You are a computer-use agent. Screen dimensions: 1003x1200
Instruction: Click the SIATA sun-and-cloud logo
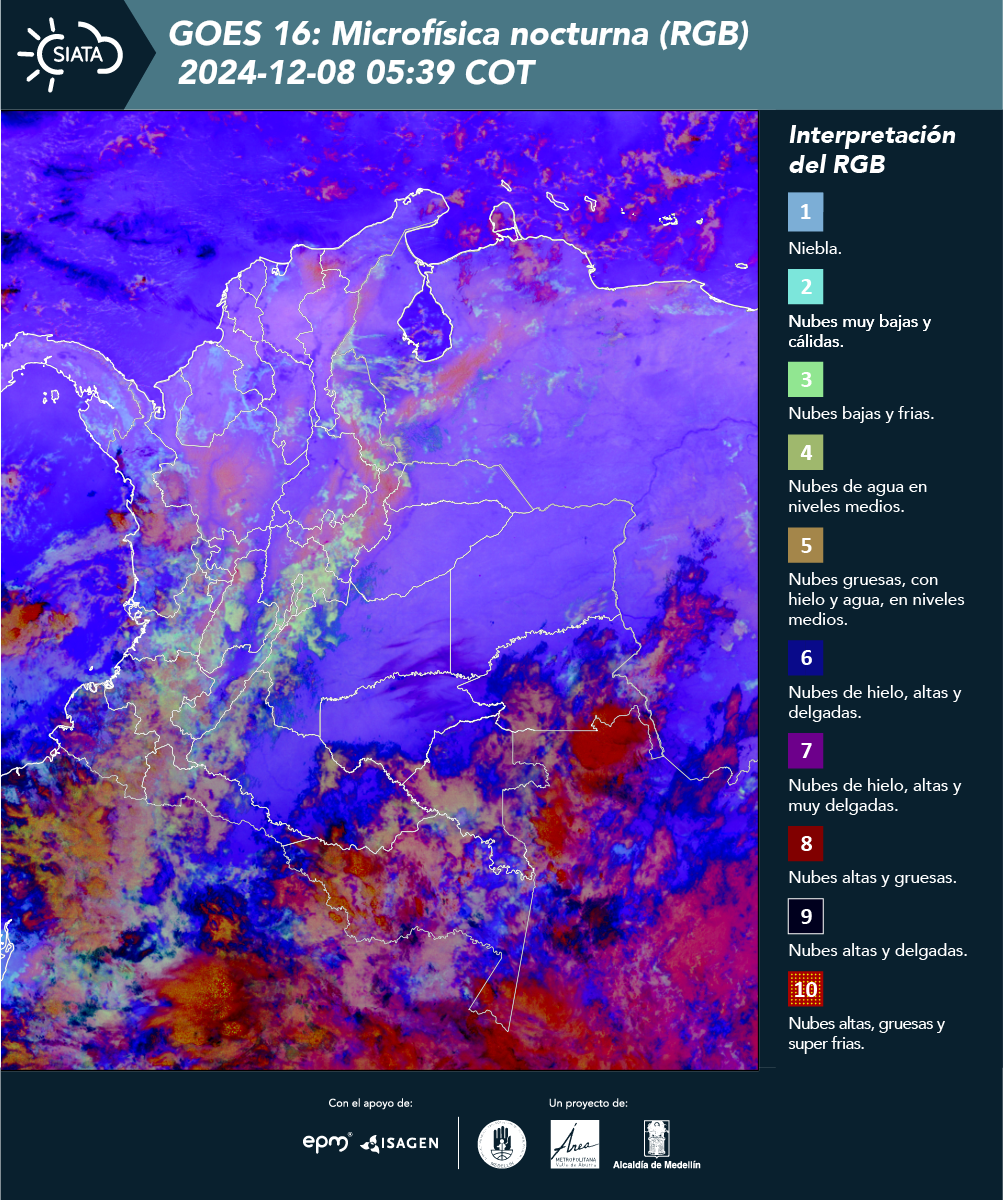[x=70, y=53]
